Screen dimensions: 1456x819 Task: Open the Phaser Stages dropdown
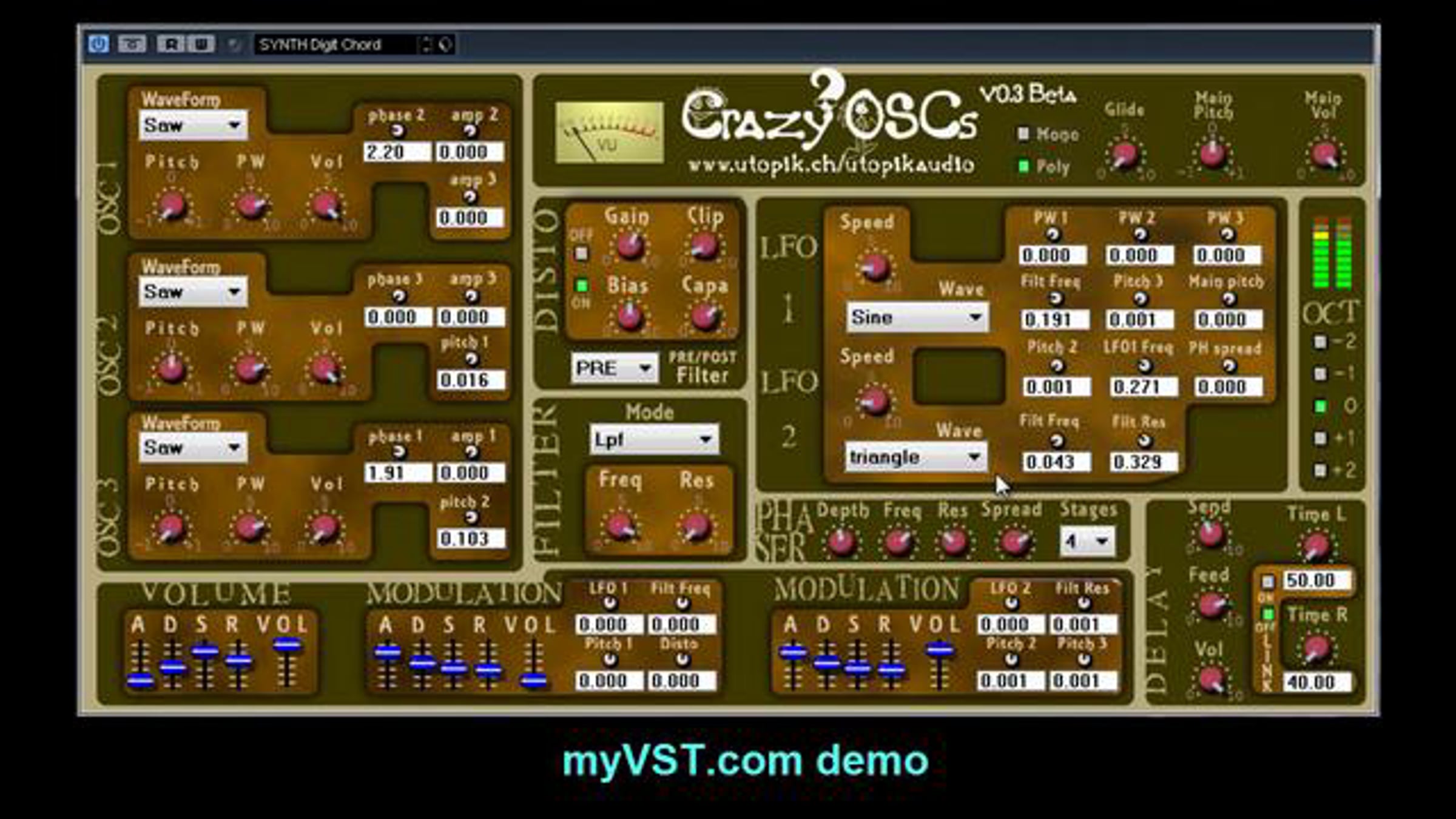click(1088, 540)
